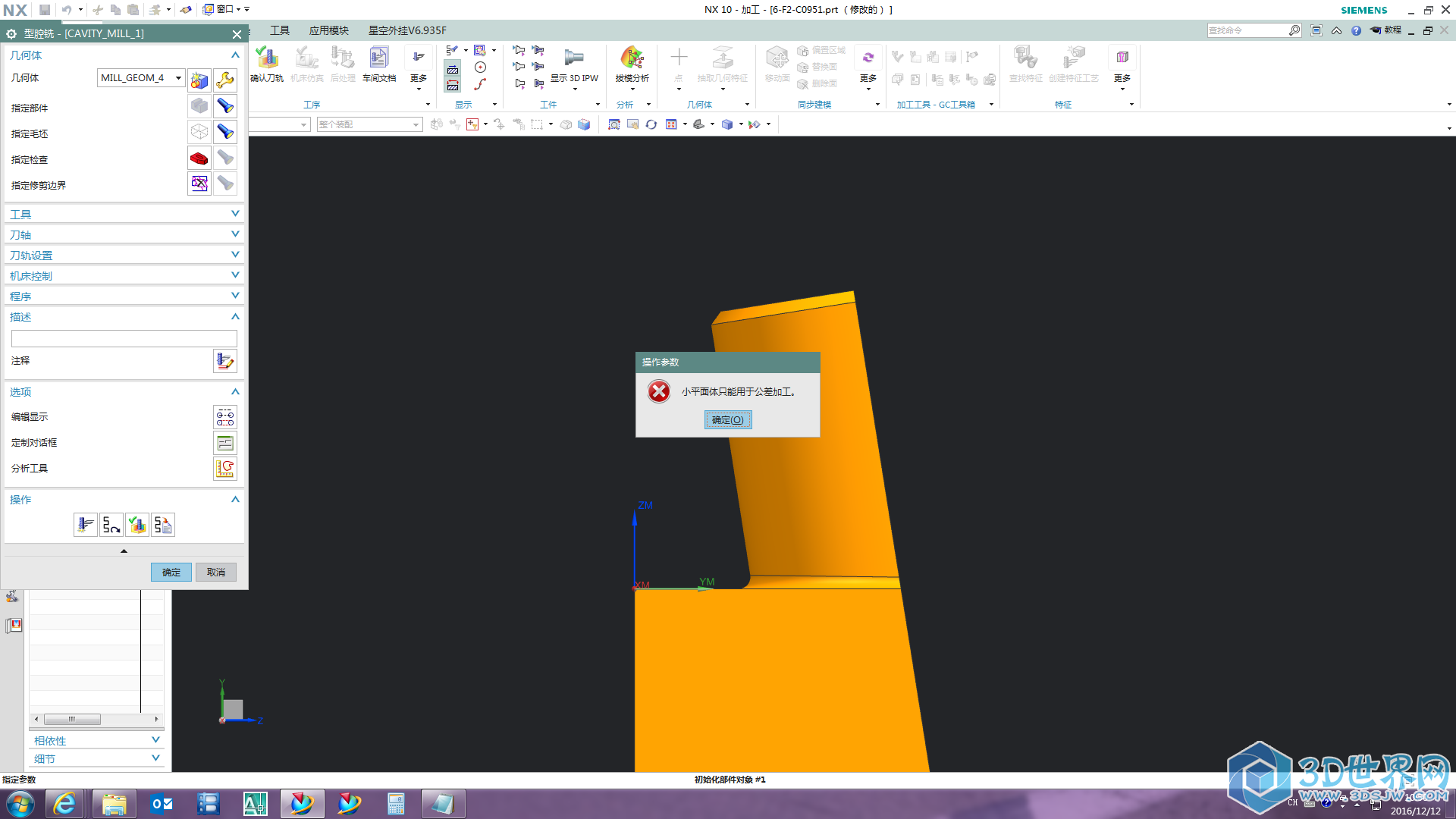The width and height of the screenshot is (1456, 819).
Task: Click the Windows Start button
Action: tap(20, 804)
